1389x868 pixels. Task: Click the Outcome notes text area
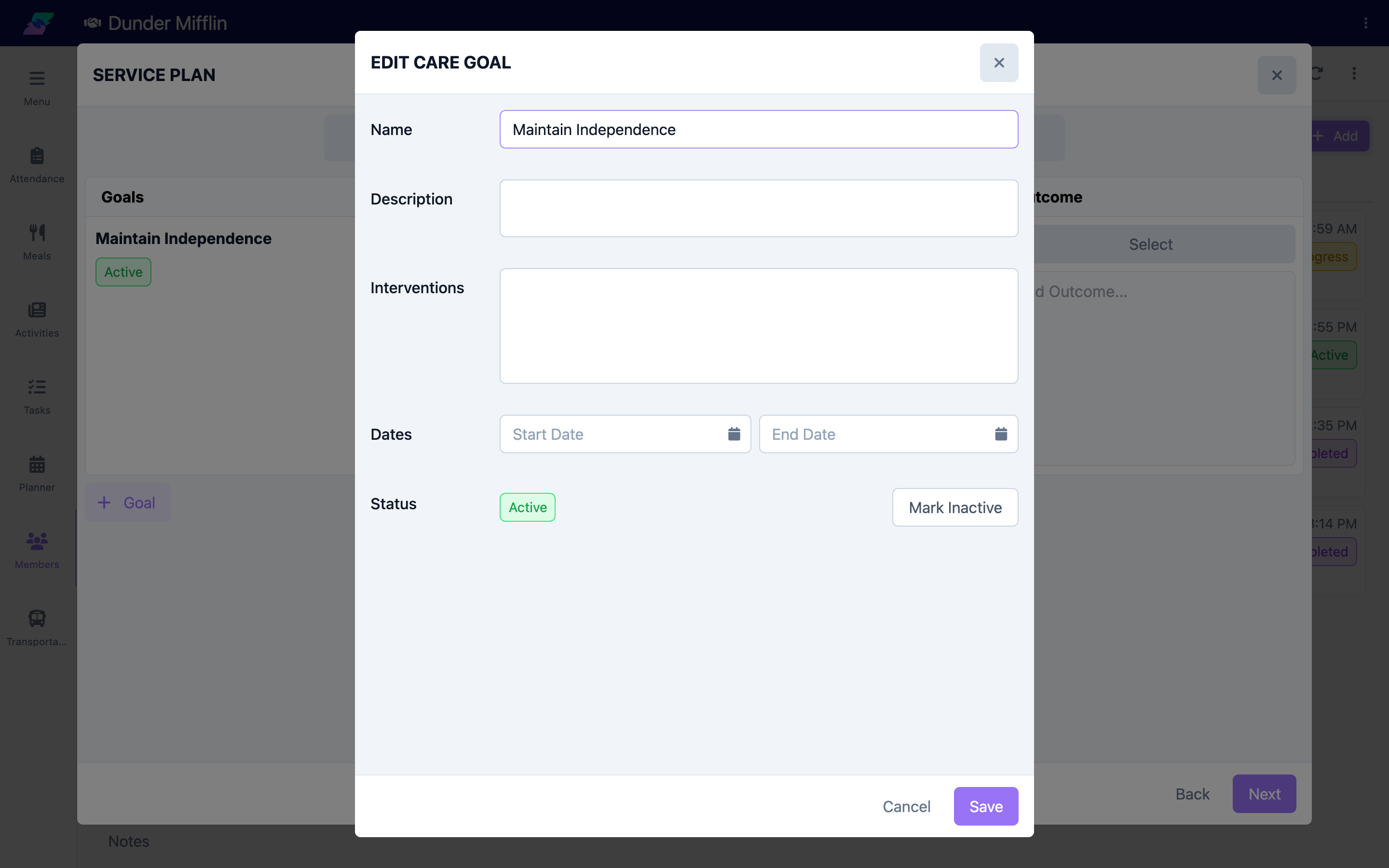tap(1165, 368)
